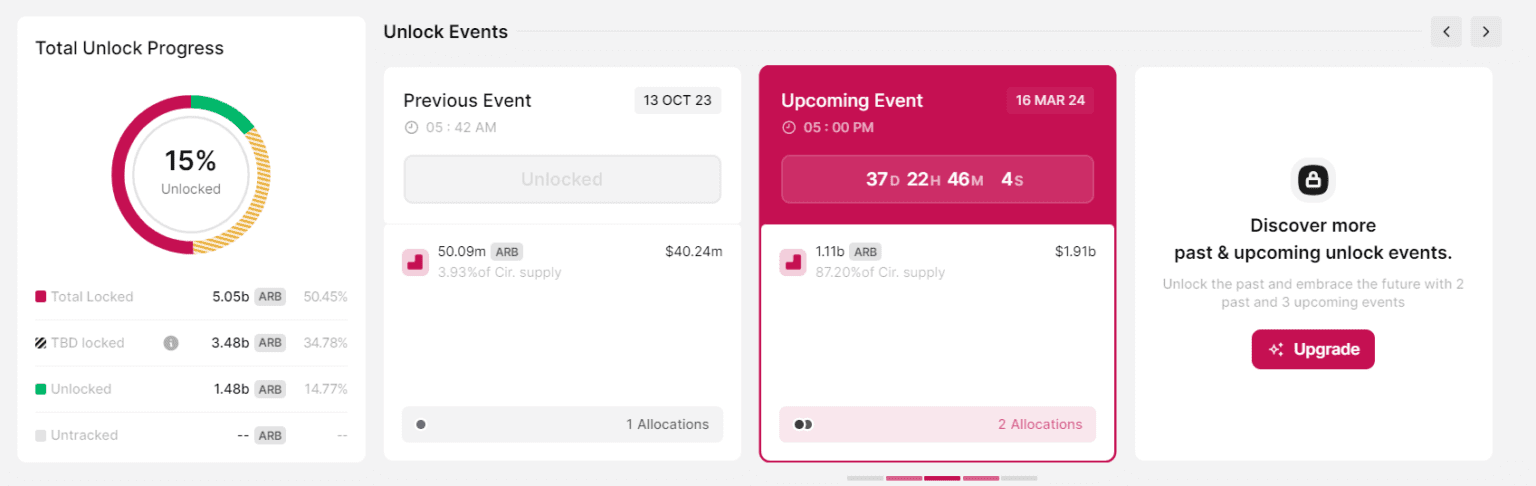Click the Total Locked legend swatch
This screenshot has width=1536, height=486.
(x=41, y=297)
